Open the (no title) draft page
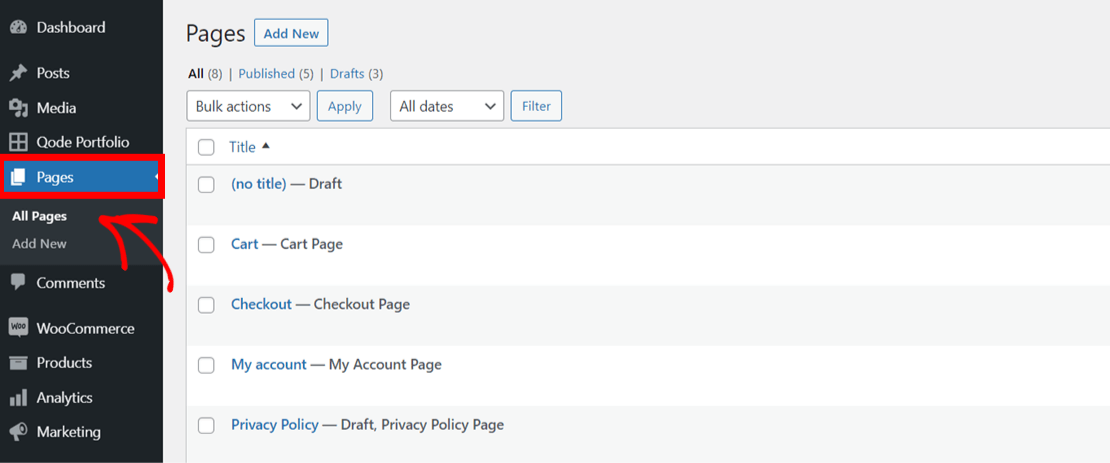 pyautogui.click(x=258, y=184)
